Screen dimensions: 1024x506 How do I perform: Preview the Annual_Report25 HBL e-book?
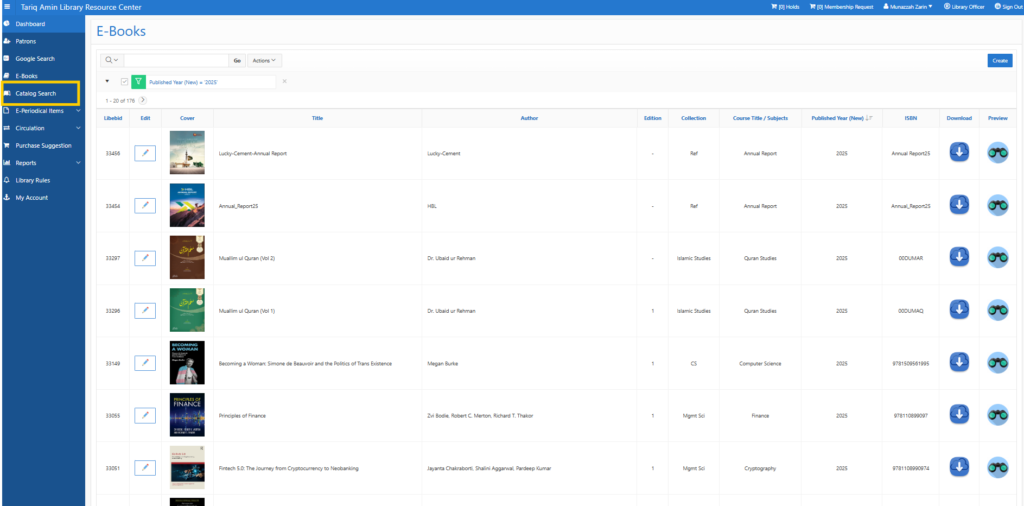coord(997,205)
